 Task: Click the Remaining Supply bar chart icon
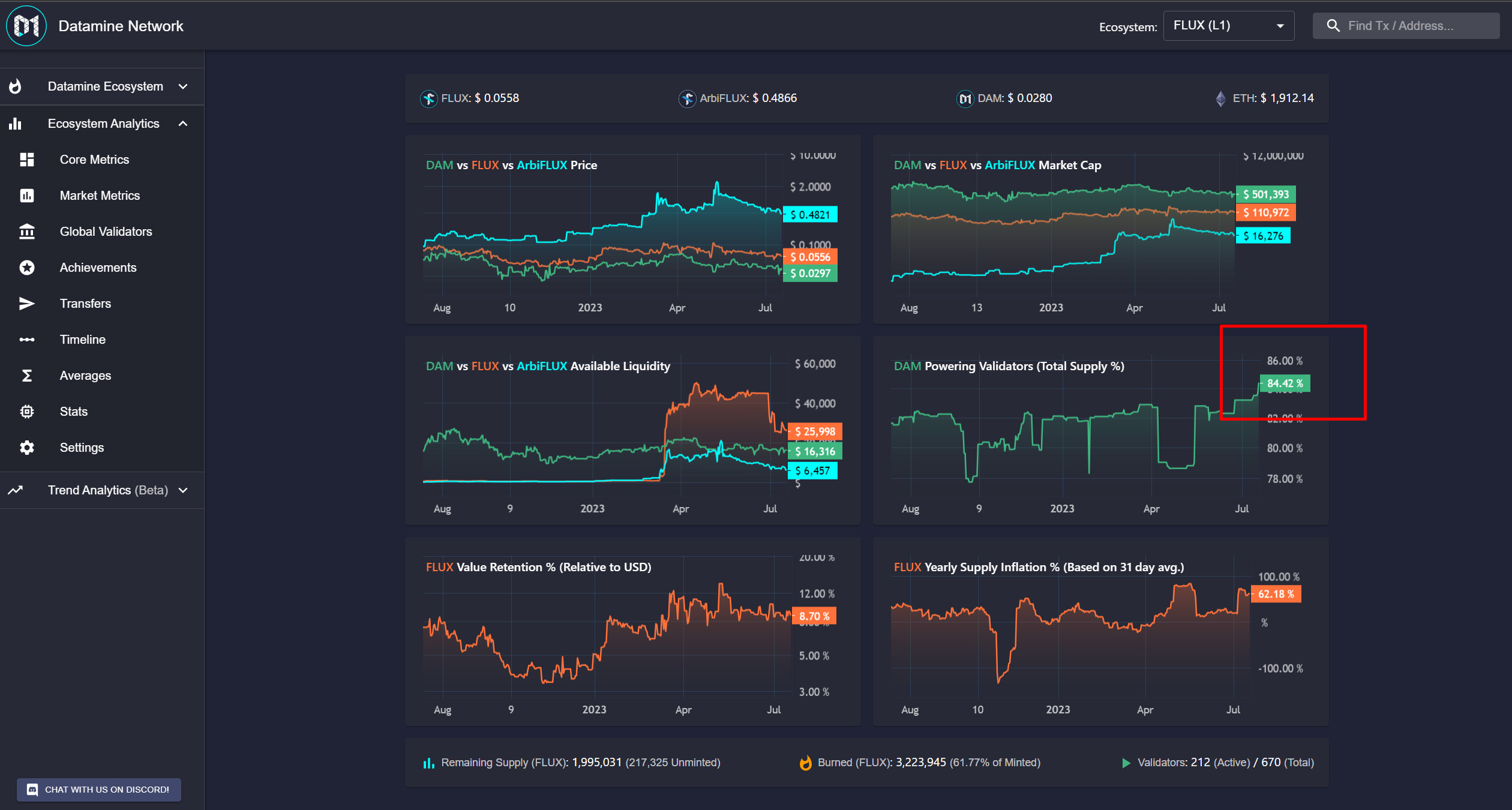(x=428, y=763)
